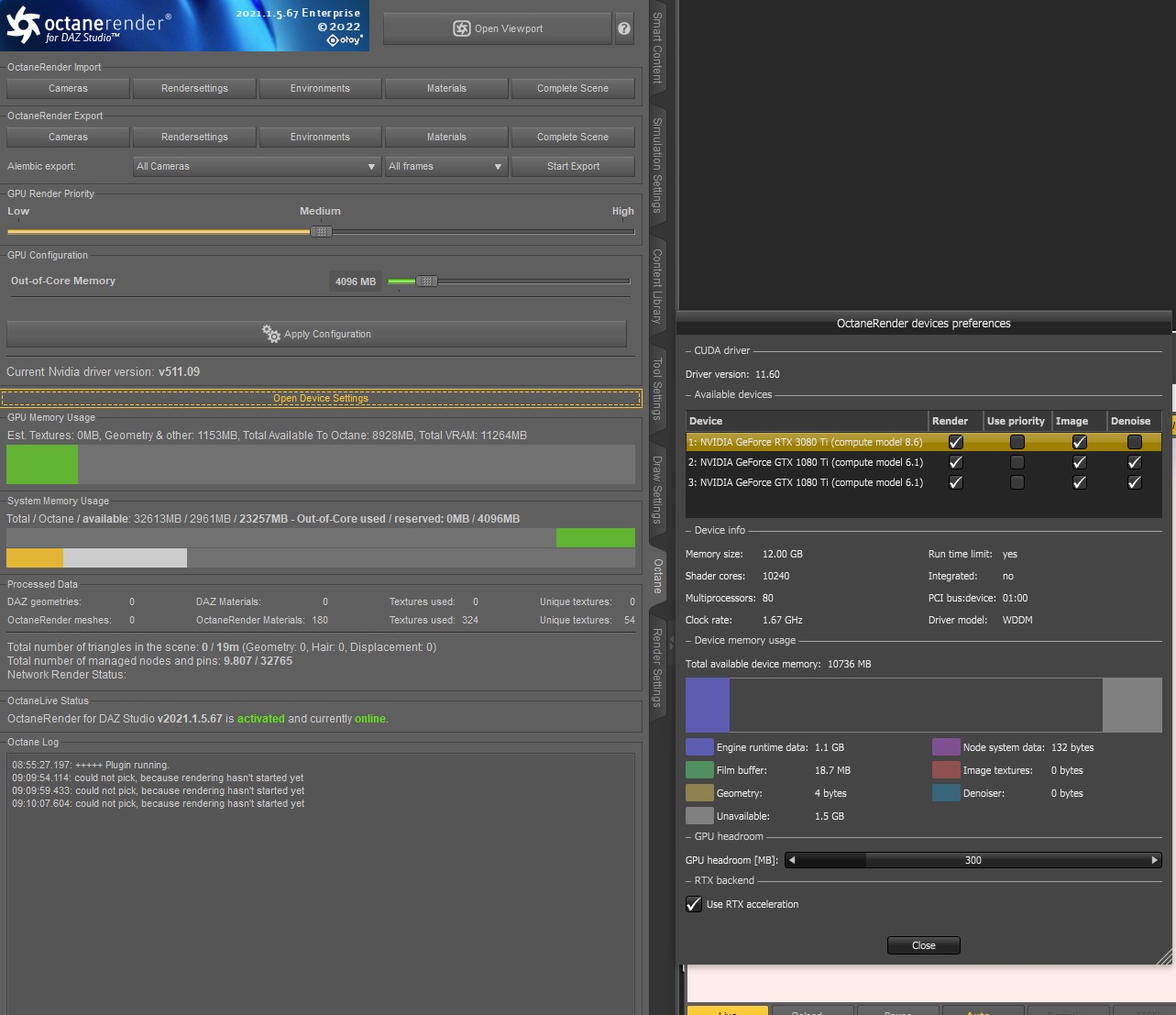Click the Out-of-Core Memory slider handle
1176x1015 pixels.
tap(427, 281)
